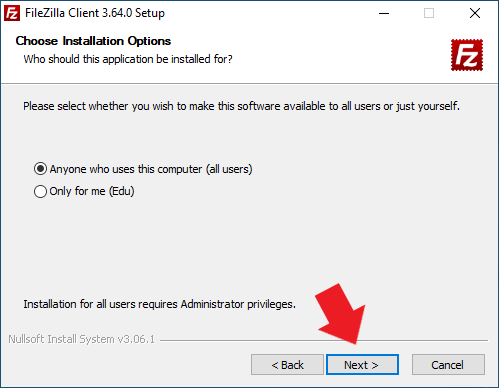Click the "Only for me (Edu)" label text
The width and height of the screenshot is (499, 388).
tap(92, 191)
